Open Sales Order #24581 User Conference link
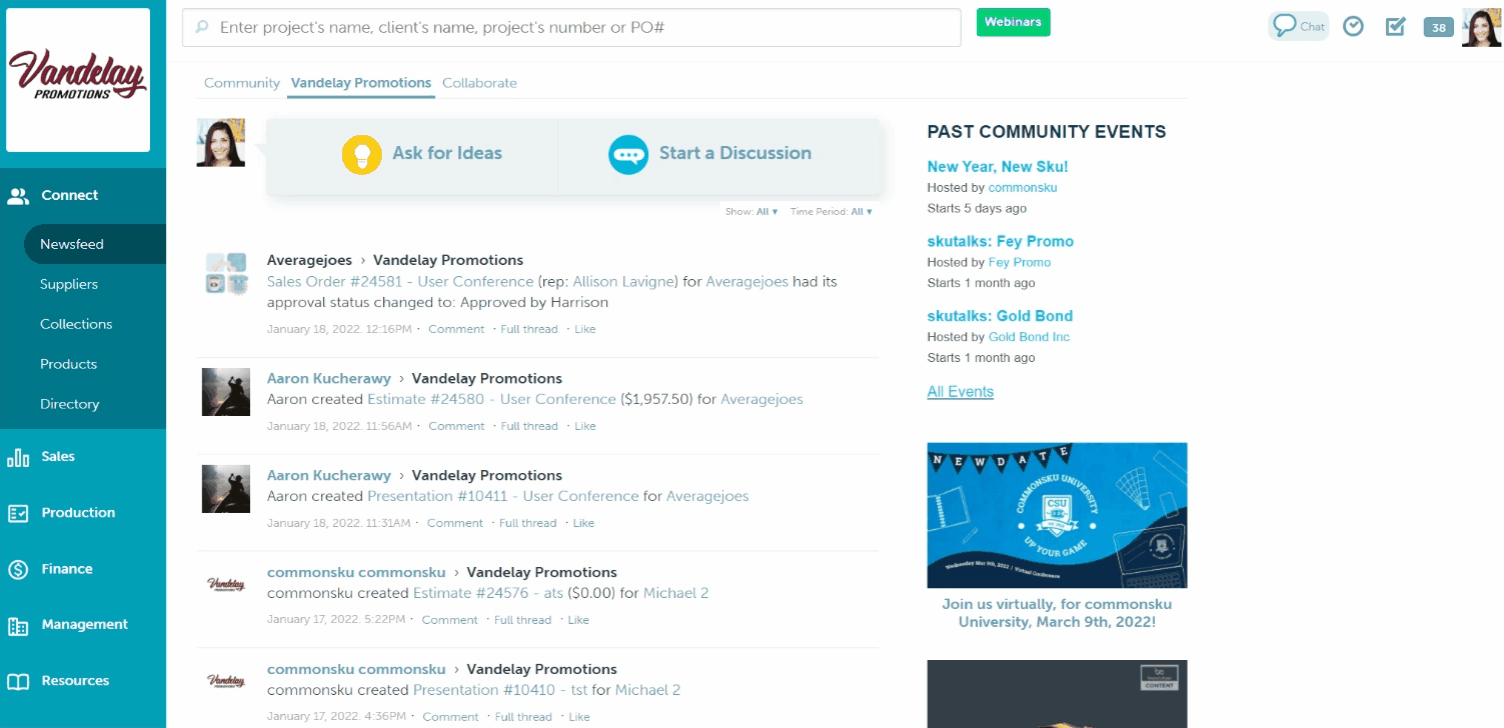This screenshot has height=728, width=1504. [x=400, y=282]
